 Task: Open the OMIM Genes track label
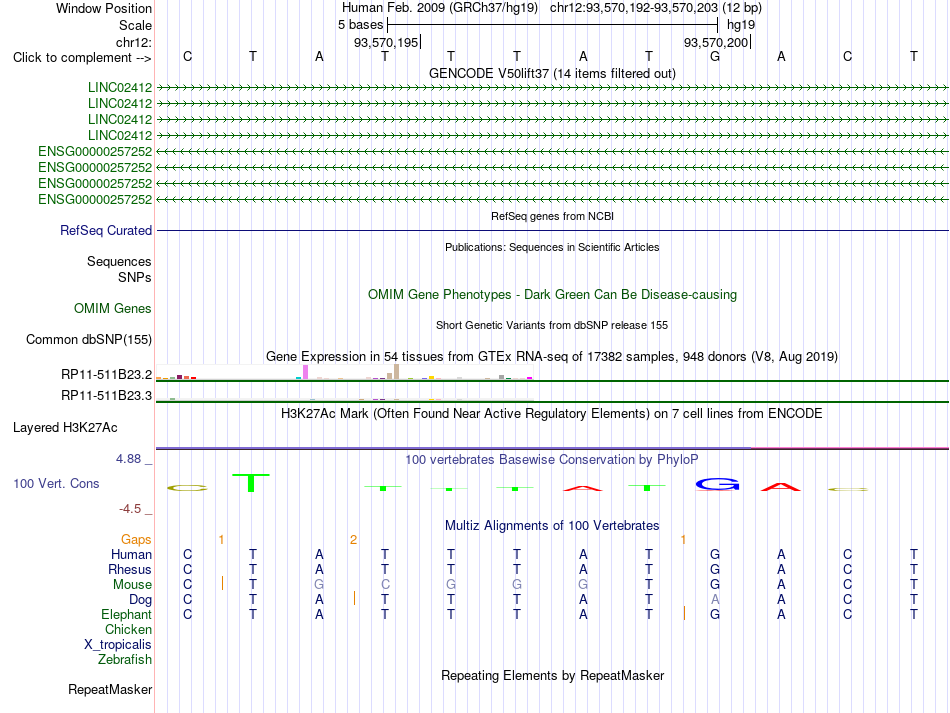pyautogui.click(x=113, y=308)
